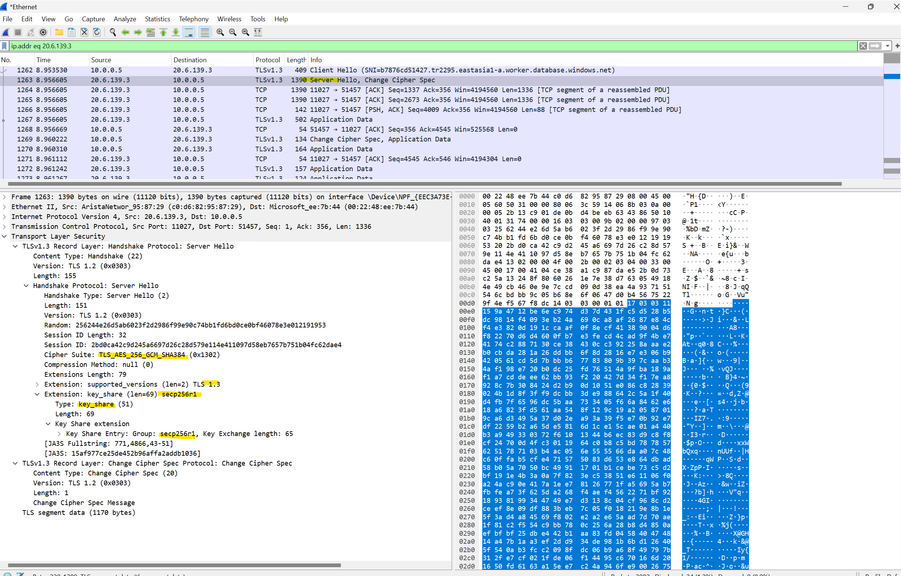Go forward in packet history
901x576 pixels.
pos(138,32)
